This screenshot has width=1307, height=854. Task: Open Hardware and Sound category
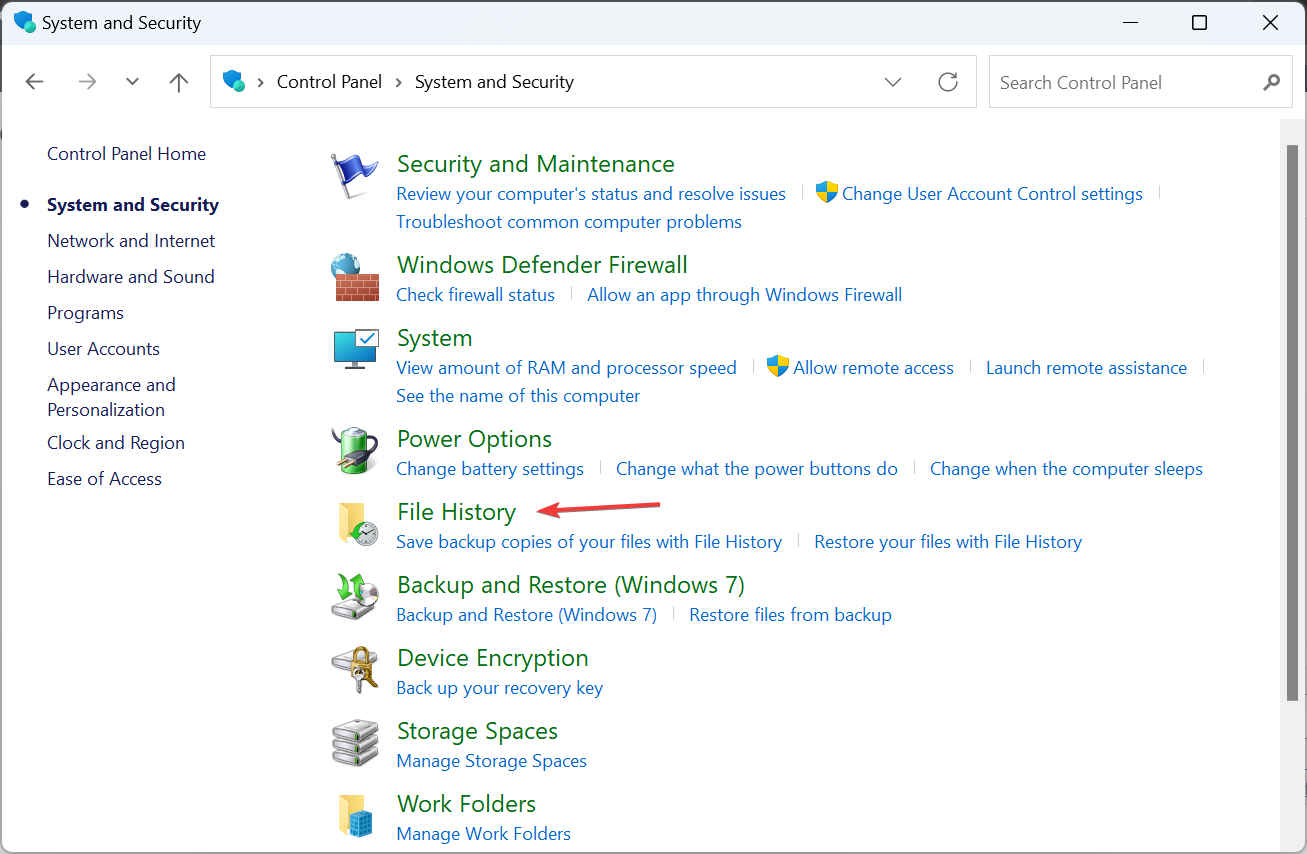131,277
